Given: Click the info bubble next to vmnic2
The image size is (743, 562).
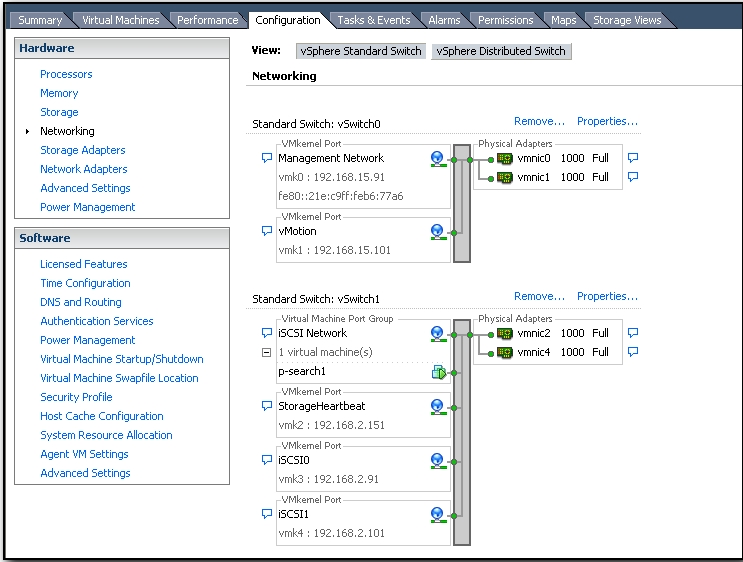Looking at the screenshot, I should point(633,333).
